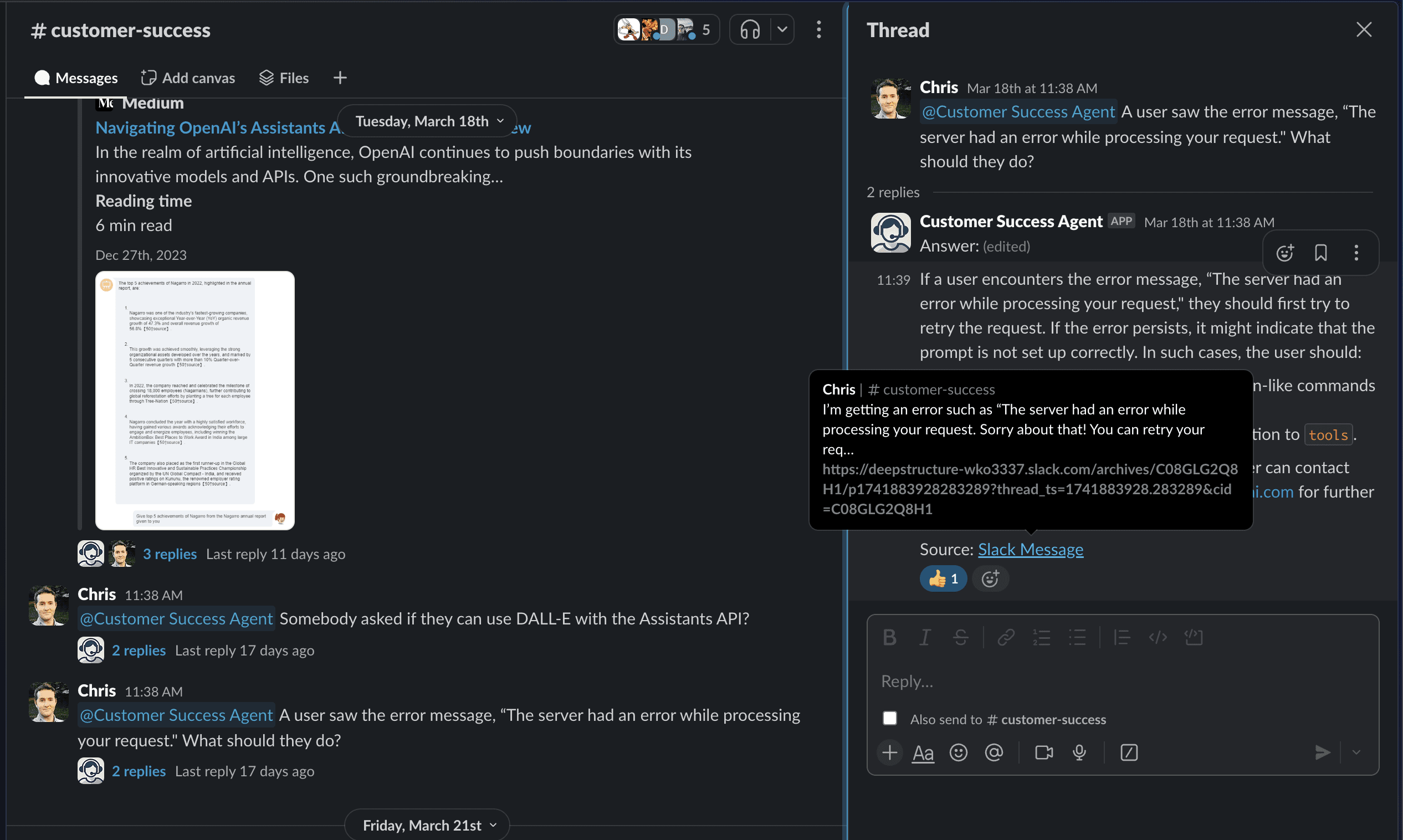
Task: Apply bold formatting in reply composer
Action: pos(889,638)
